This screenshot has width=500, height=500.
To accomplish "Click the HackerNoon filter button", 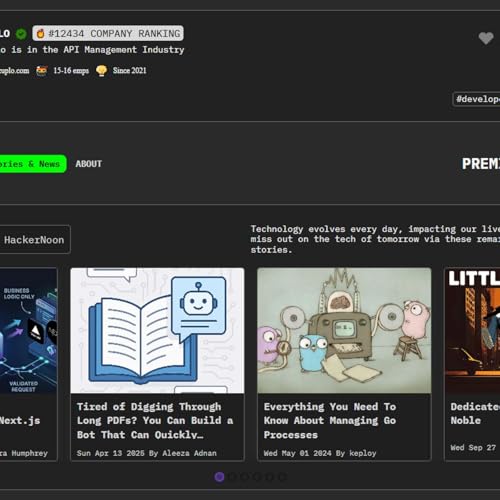I will tap(35, 240).
